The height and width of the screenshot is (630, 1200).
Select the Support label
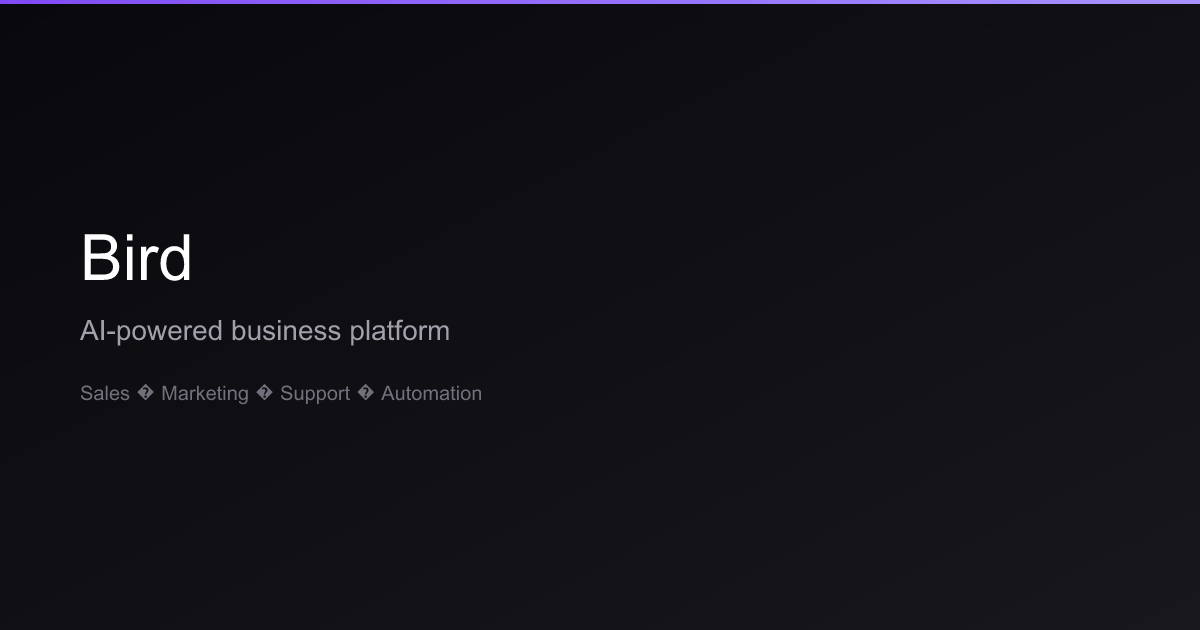coord(315,394)
